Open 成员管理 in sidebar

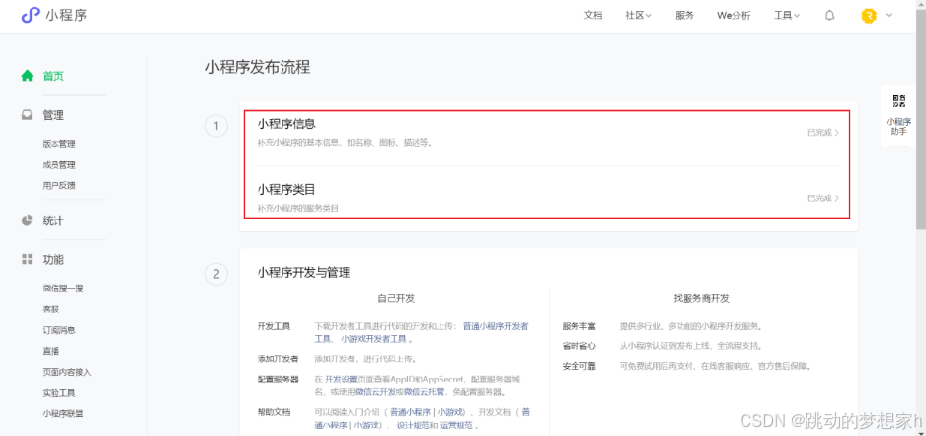(59, 165)
